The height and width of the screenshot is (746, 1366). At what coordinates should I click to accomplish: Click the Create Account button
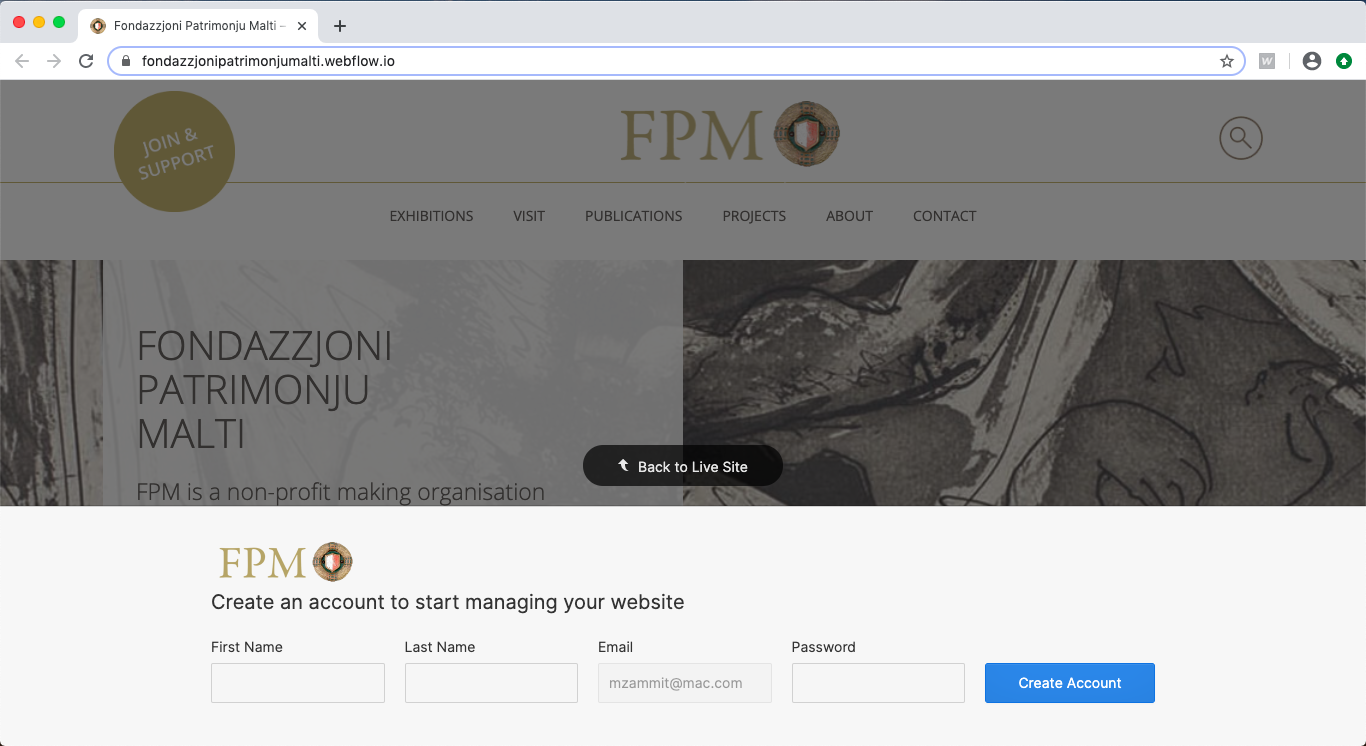click(x=1070, y=683)
